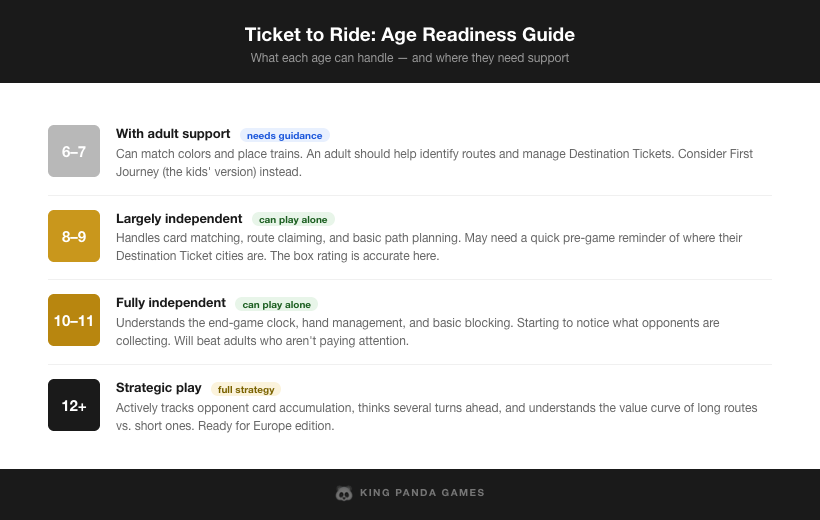Click the panda logo icon in footer
This screenshot has height=520, width=820.
(344, 493)
